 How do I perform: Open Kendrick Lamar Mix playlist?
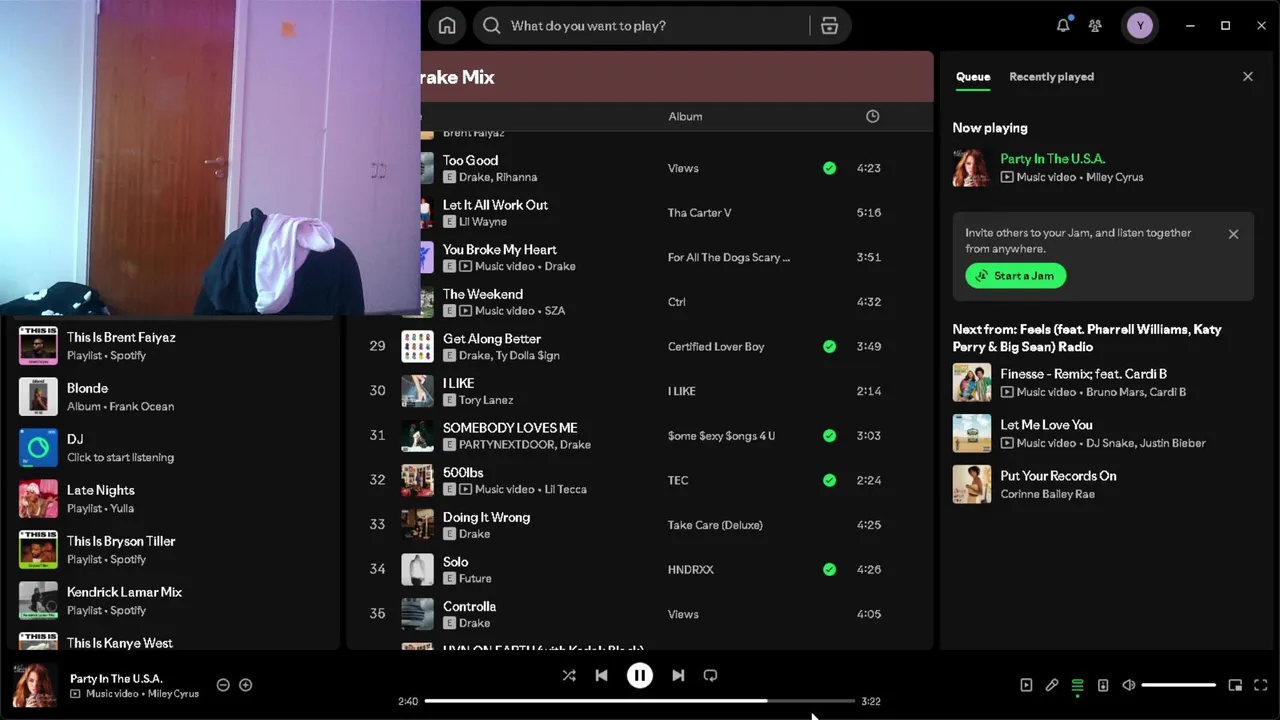click(175, 601)
